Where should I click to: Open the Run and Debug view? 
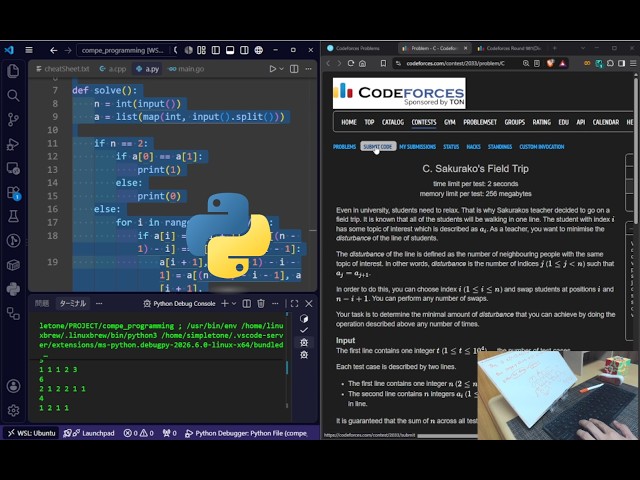13,144
